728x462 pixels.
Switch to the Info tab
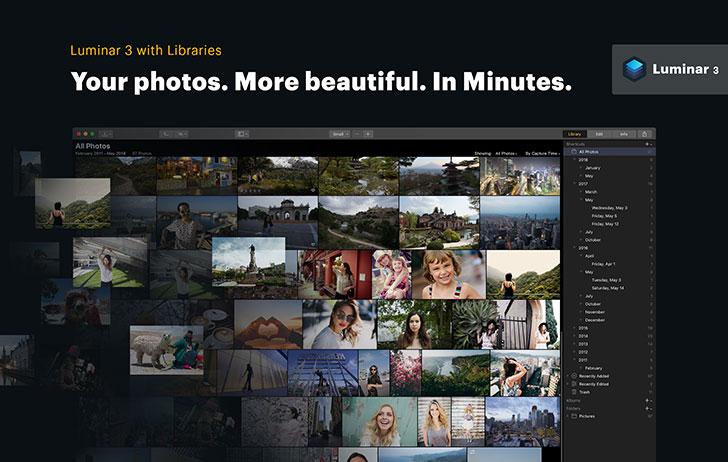point(624,134)
